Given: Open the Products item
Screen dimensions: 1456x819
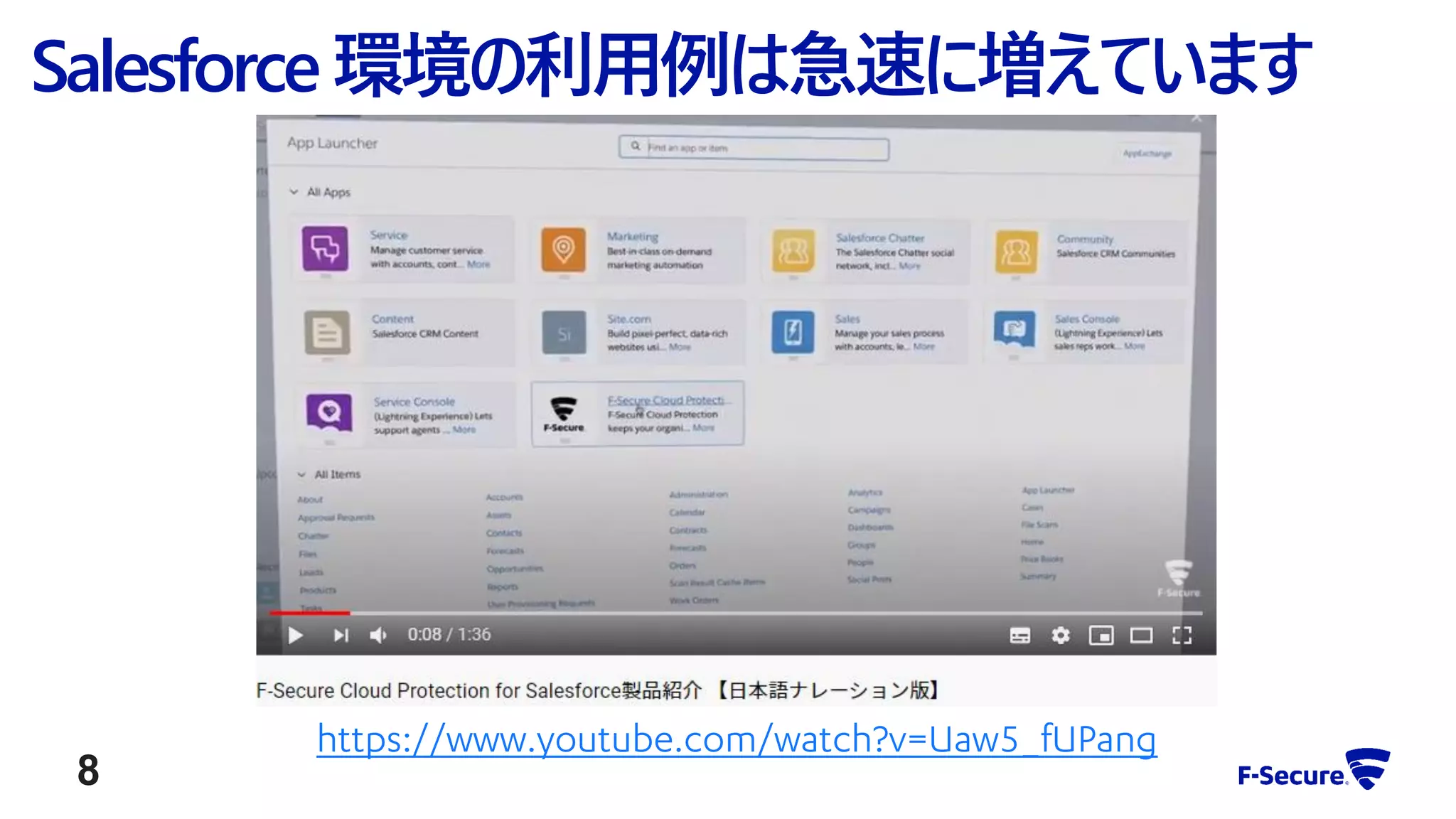Looking at the screenshot, I should (318, 590).
